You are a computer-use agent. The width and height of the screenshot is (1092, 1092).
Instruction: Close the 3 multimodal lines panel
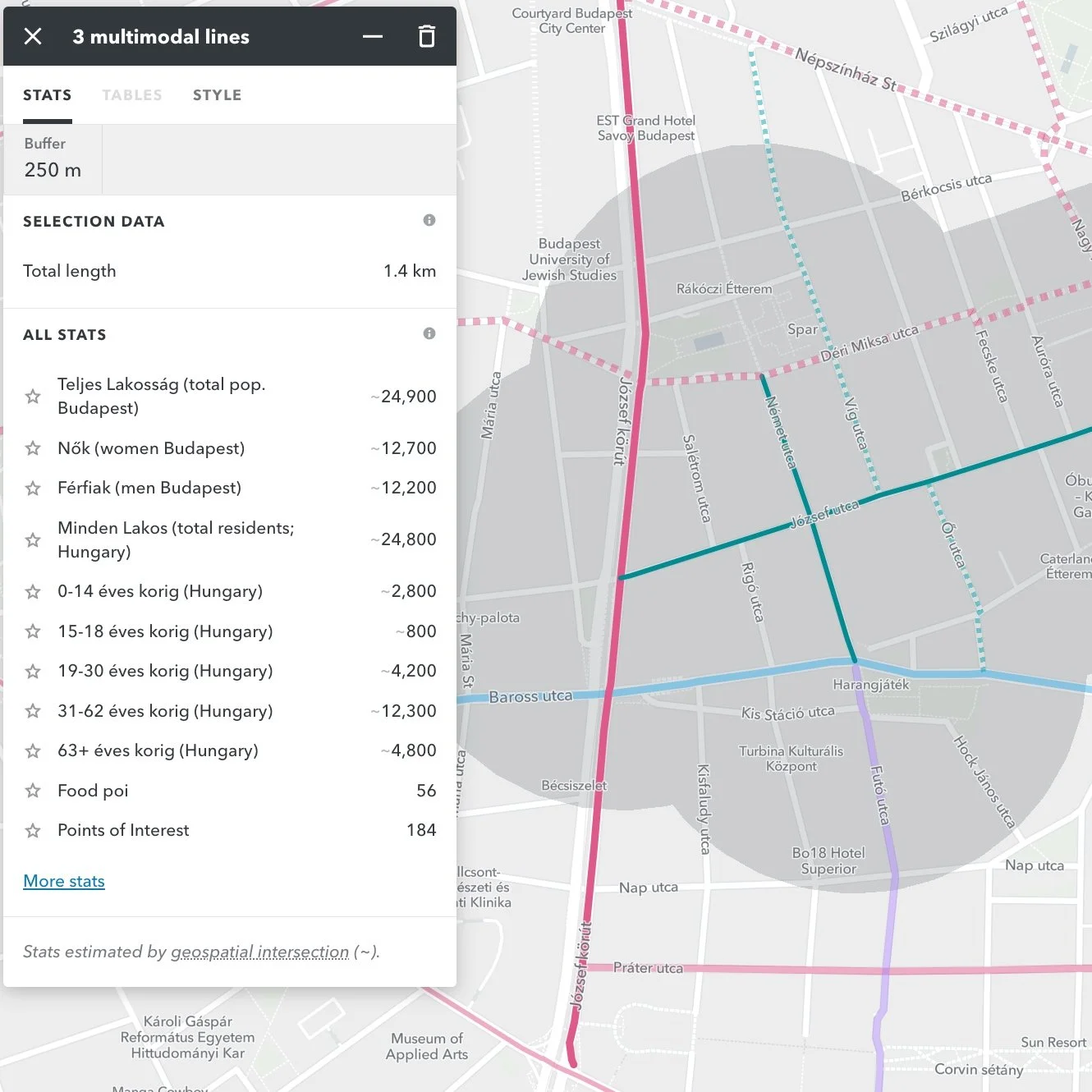(x=33, y=36)
